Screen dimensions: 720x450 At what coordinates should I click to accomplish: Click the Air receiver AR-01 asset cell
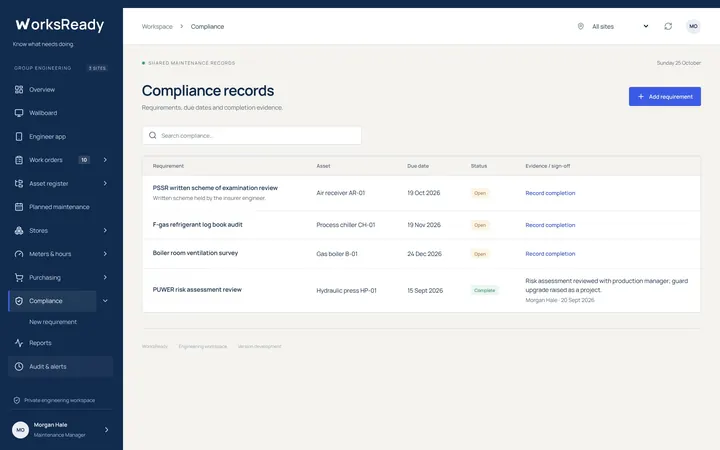tap(340, 193)
